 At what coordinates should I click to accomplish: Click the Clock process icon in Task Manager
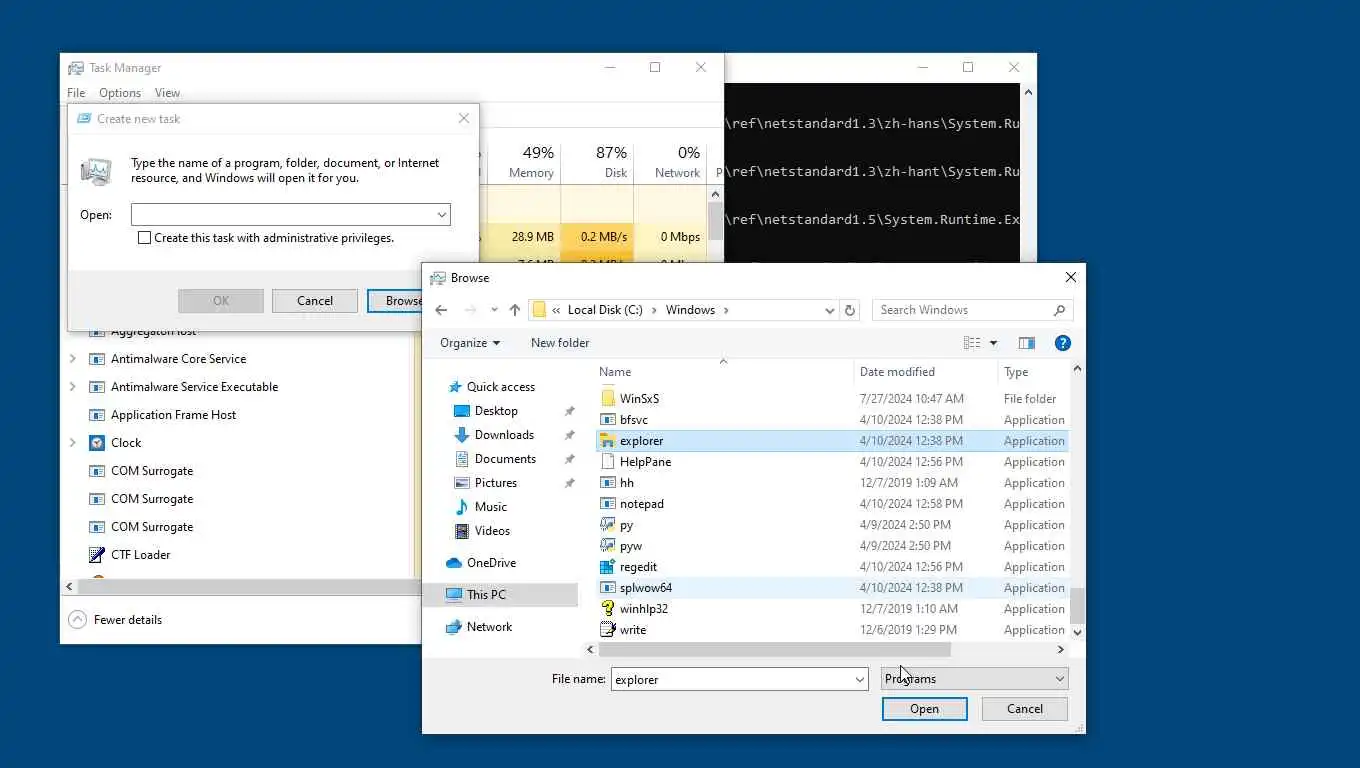[97, 443]
